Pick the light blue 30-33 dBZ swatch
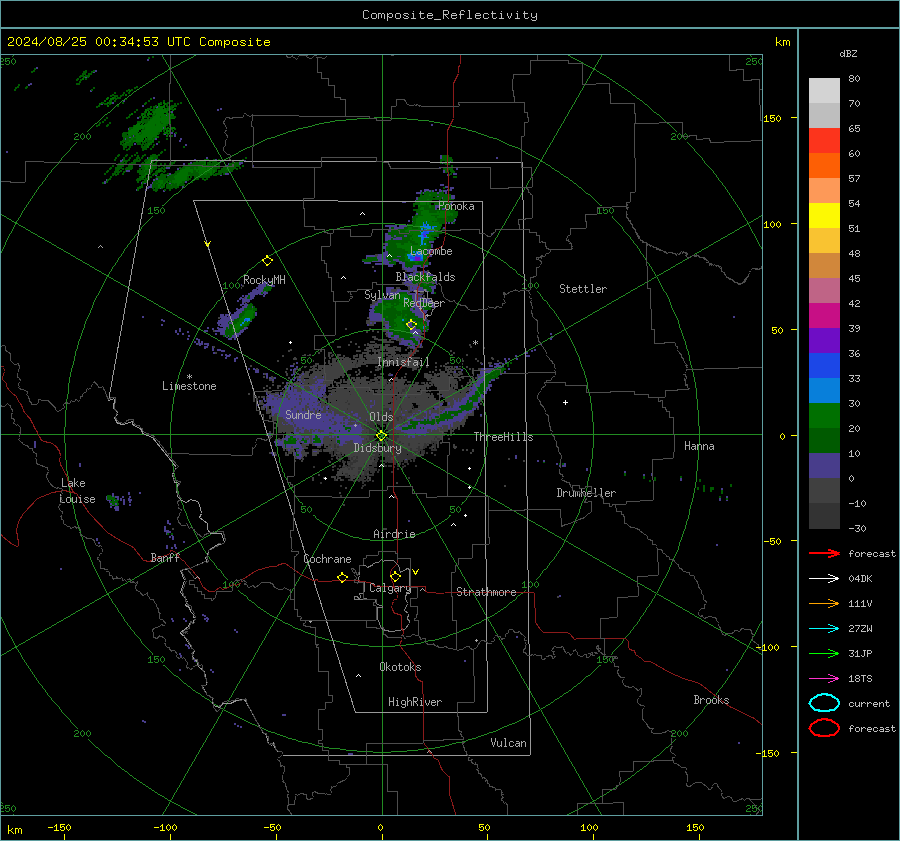This screenshot has height=841, width=900. (824, 390)
